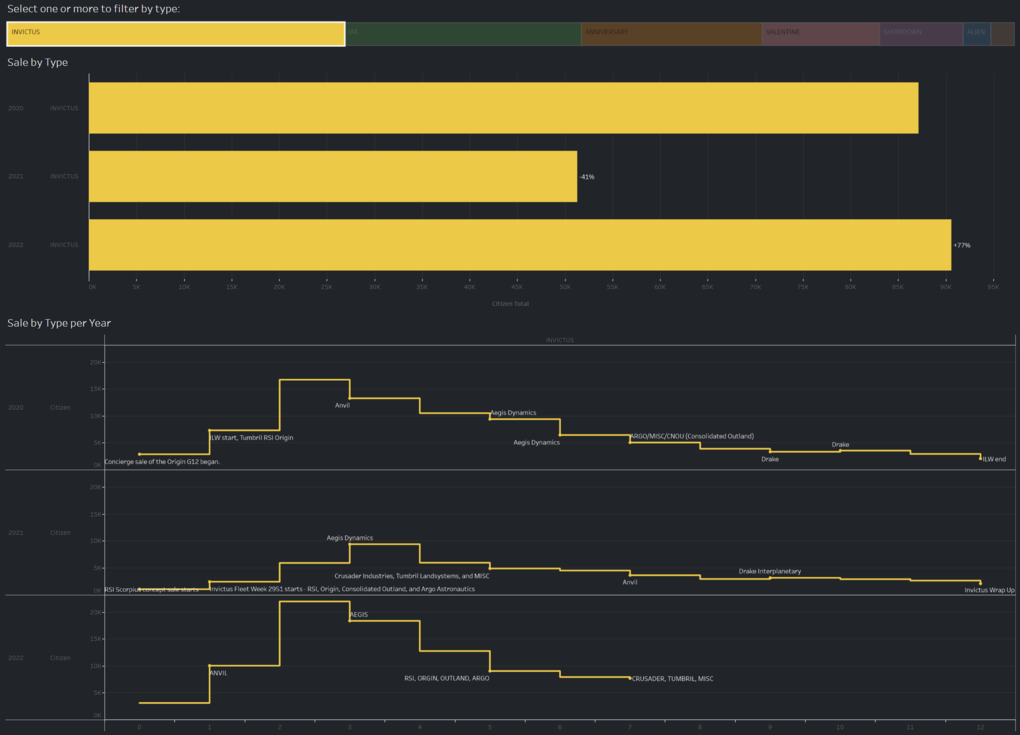Click the 2021 INVICTUS bar labeled -41%
This screenshot has width=1020, height=735.
pyautogui.click(x=333, y=177)
